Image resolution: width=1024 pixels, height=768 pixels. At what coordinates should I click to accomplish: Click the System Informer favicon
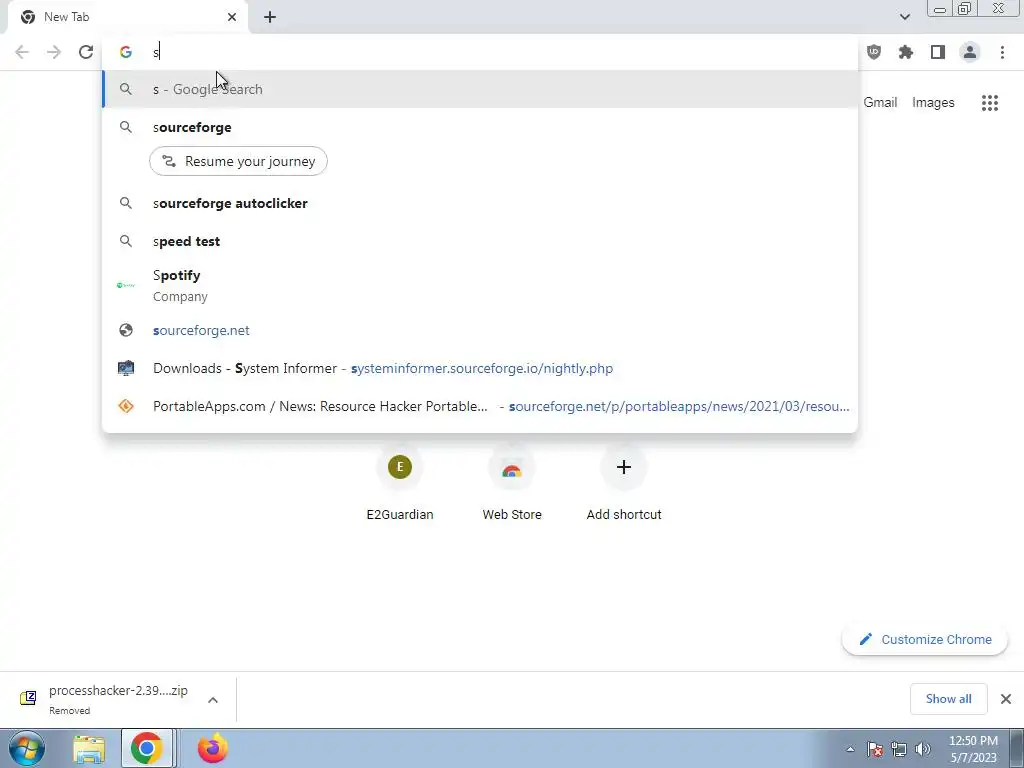pos(125,368)
